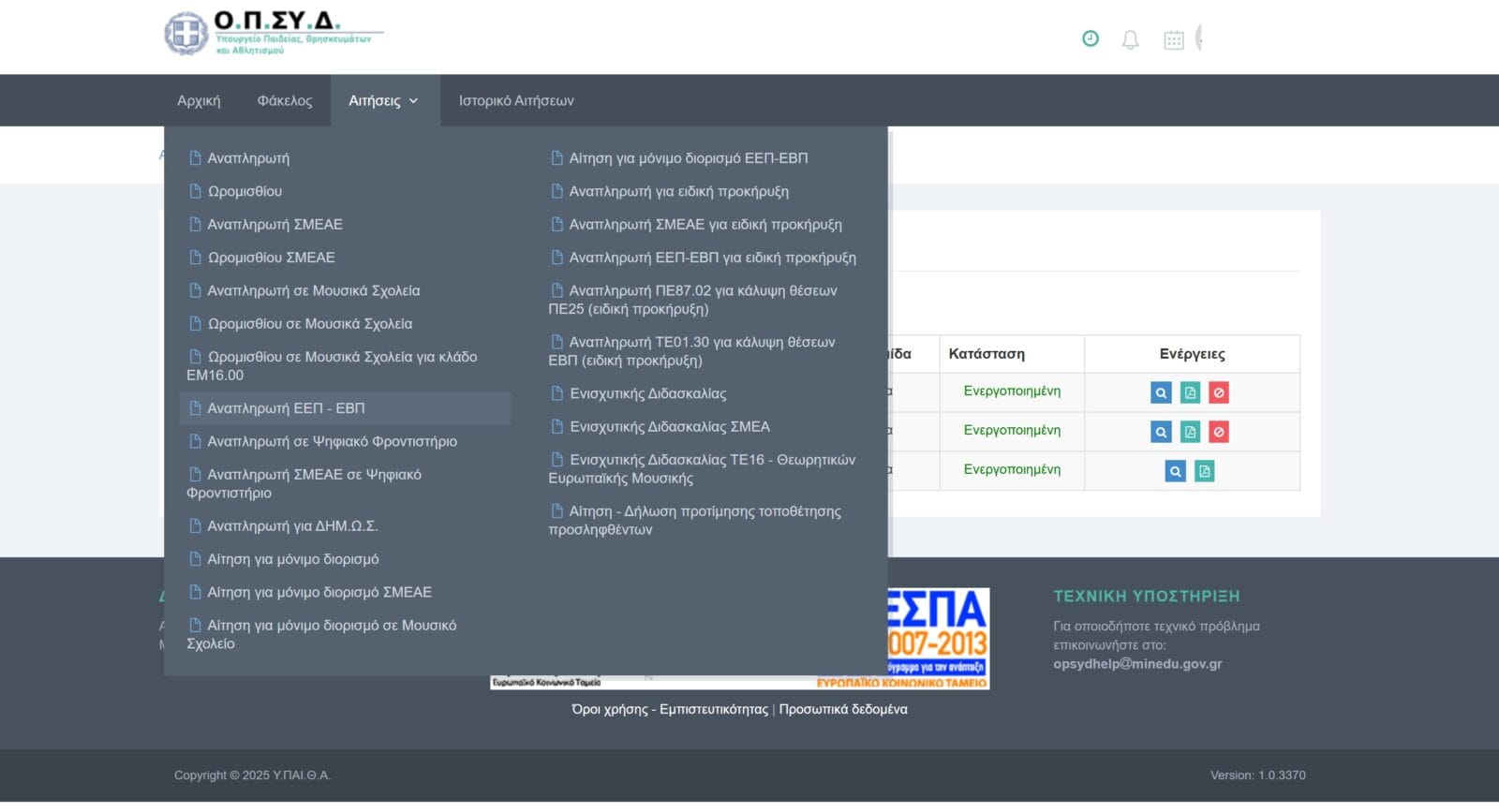Collapse the Αιτήσεις dropdown menu

click(384, 100)
